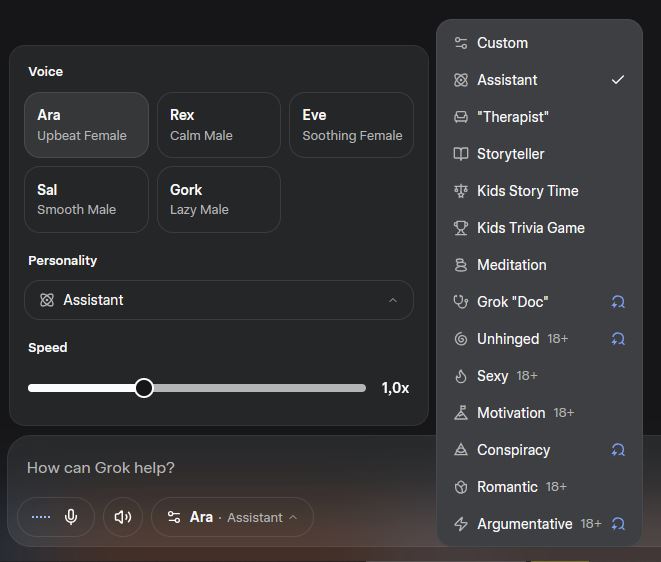The image size is (661, 562).
Task: Click the unfilled Speed slider track
Action: tap(259, 388)
